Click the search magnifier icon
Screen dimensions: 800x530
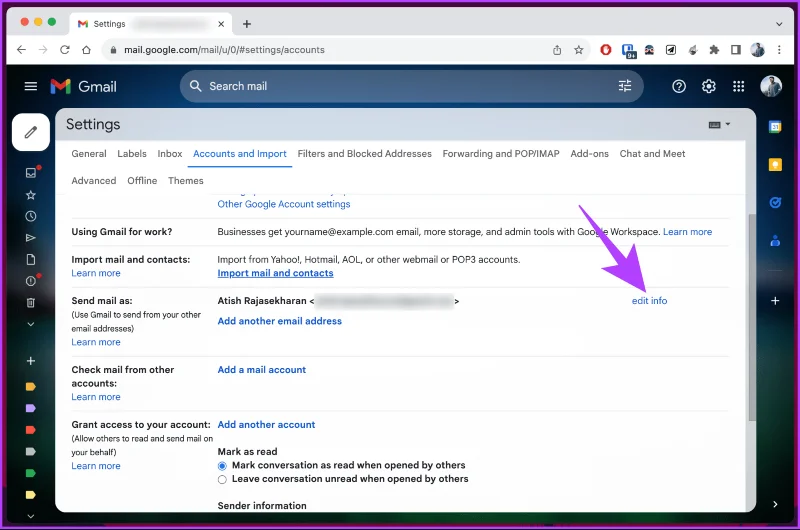pos(195,86)
